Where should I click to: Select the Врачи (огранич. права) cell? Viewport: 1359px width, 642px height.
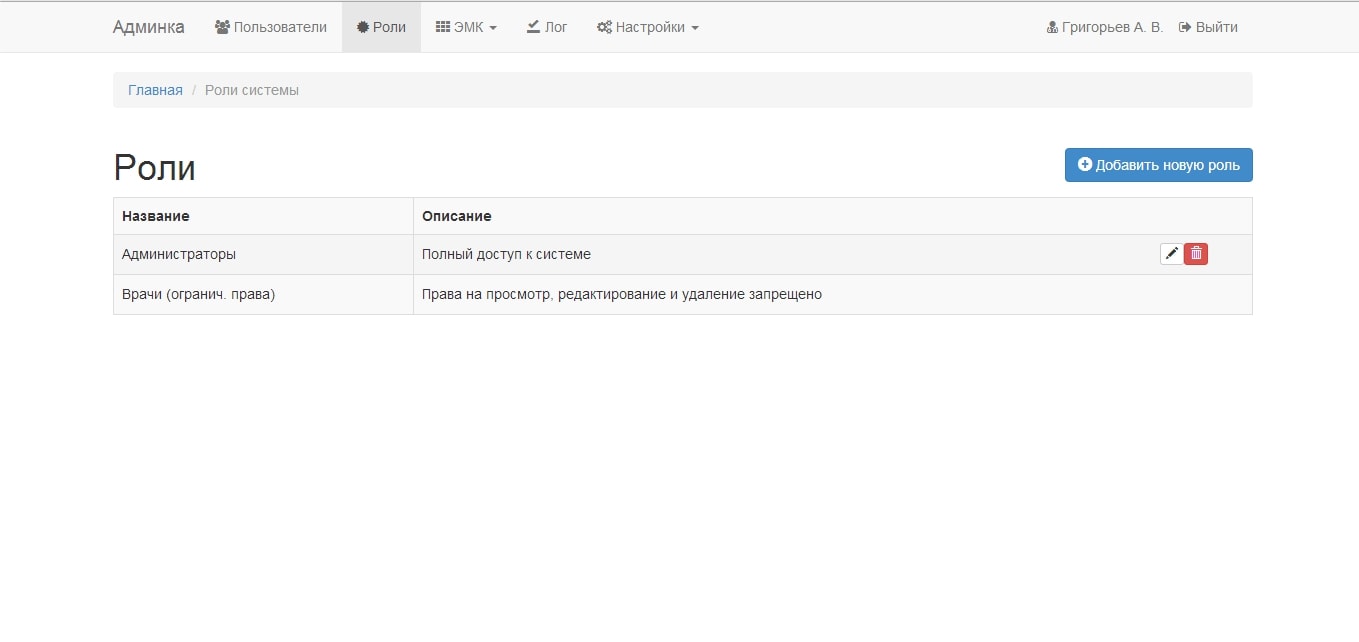tap(263, 294)
